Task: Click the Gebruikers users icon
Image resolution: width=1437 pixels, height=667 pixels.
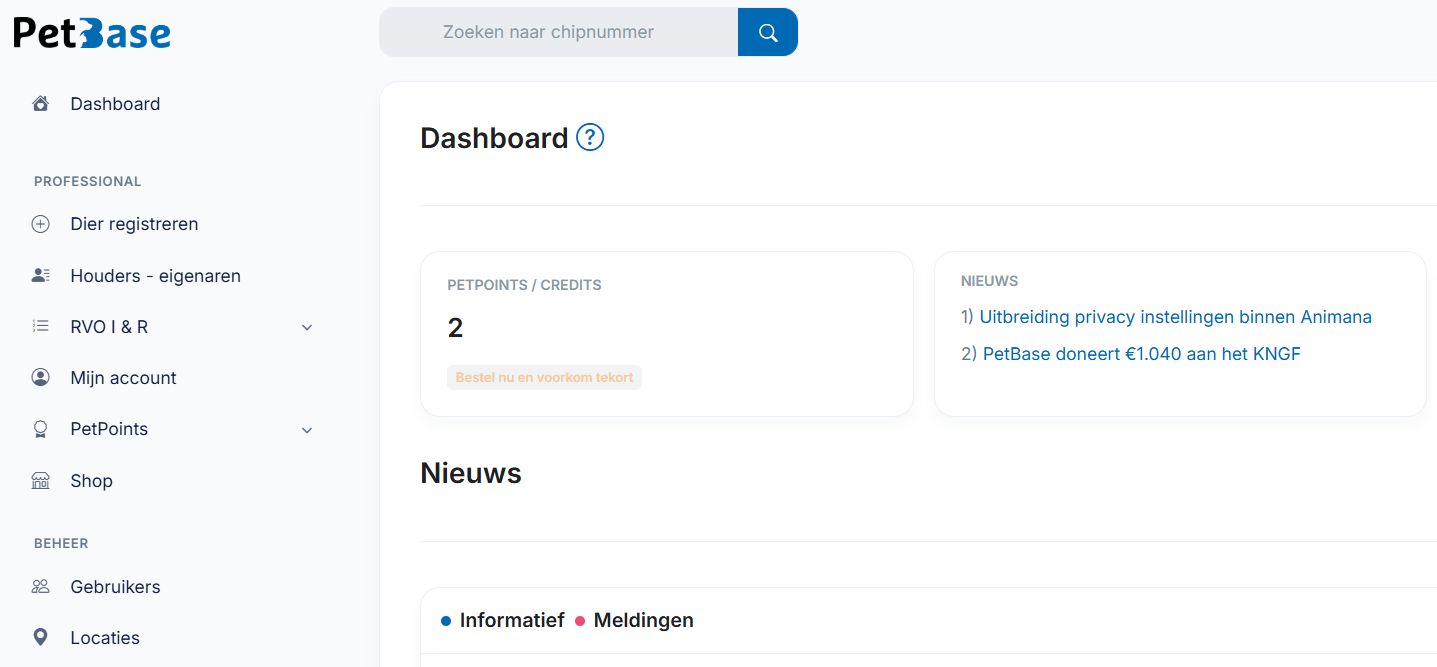Action: point(40,586)
